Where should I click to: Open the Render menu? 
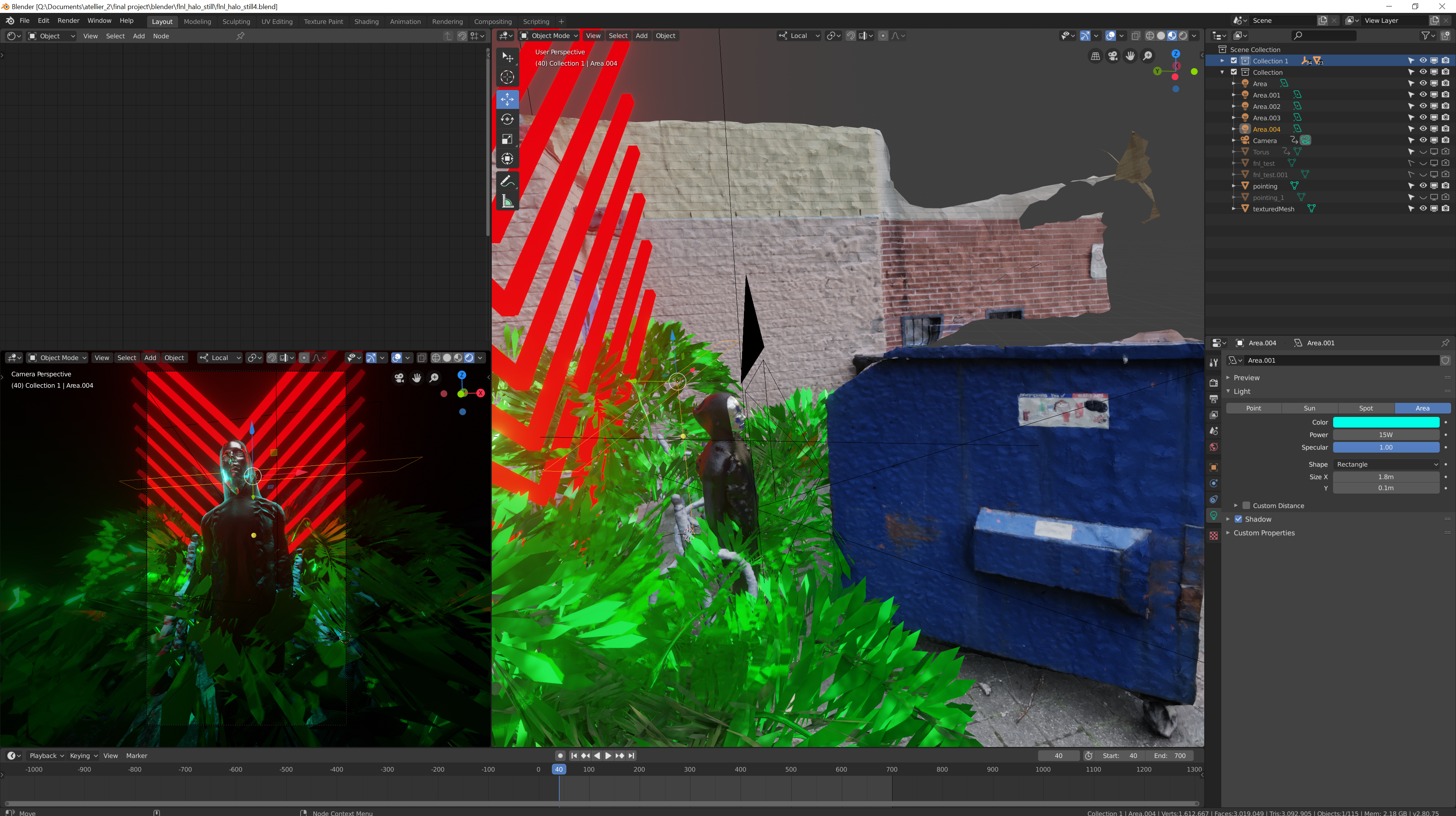pyautogui.click(x=68, y=20)
